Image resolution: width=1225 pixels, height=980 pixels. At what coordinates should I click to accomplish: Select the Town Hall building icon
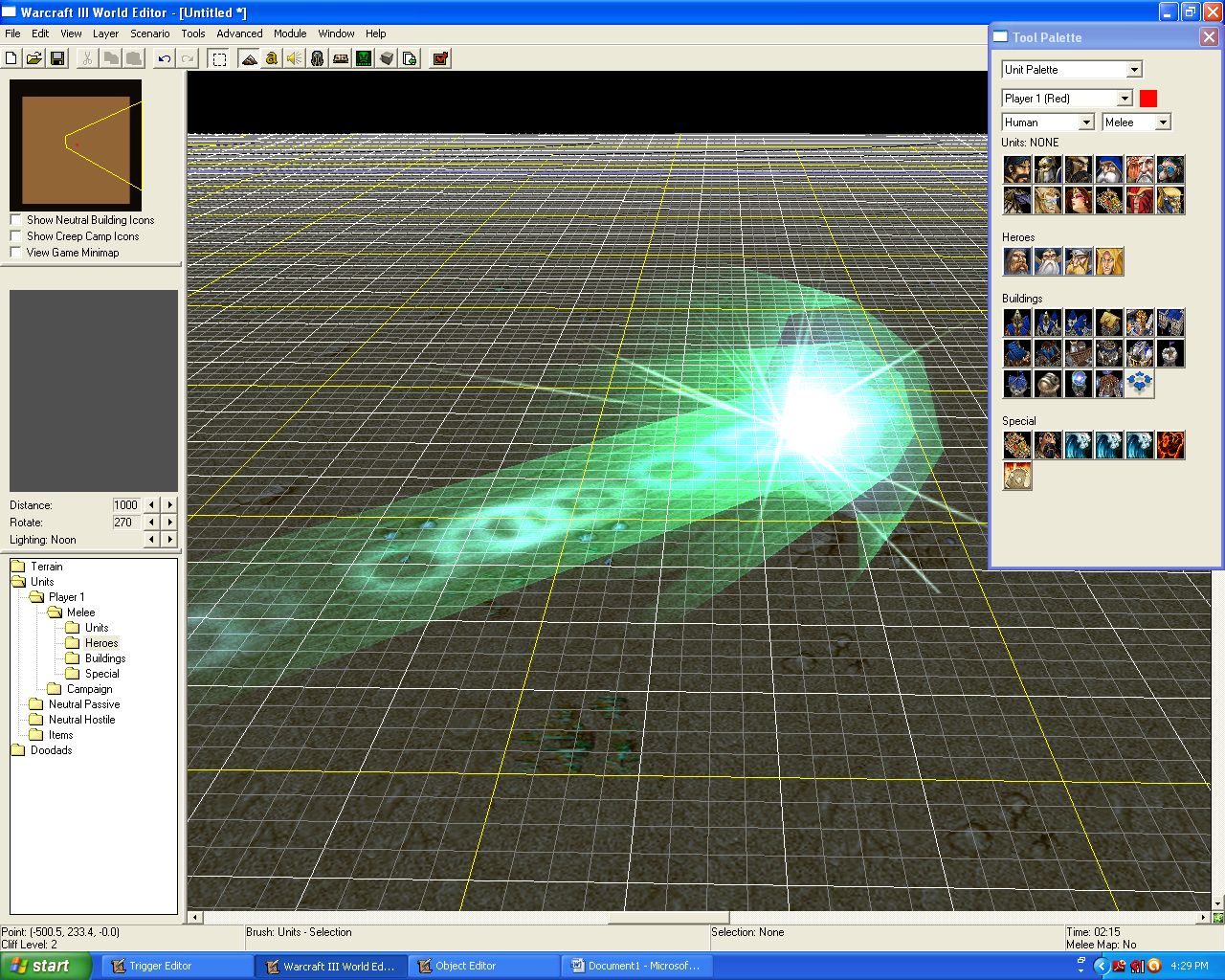point(1017,323)
